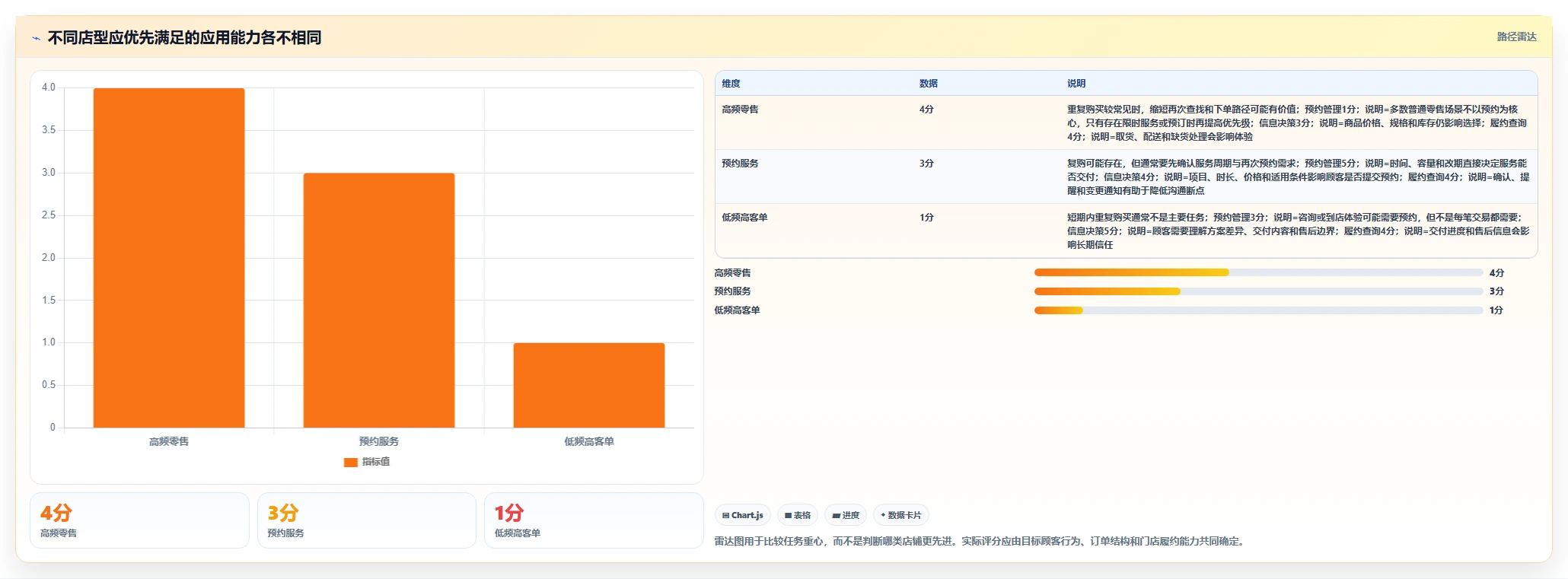Toggle the 指标值 legend swatch

(x=351, y=462)
